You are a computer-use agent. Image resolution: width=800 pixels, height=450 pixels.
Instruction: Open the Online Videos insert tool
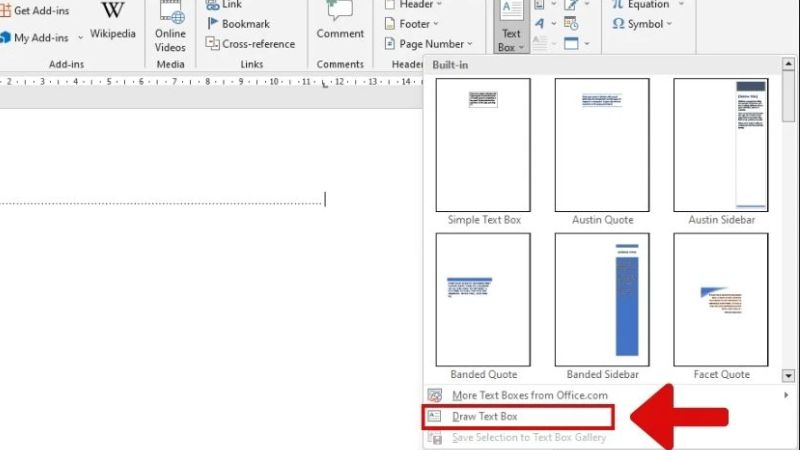tap(170, 27)
